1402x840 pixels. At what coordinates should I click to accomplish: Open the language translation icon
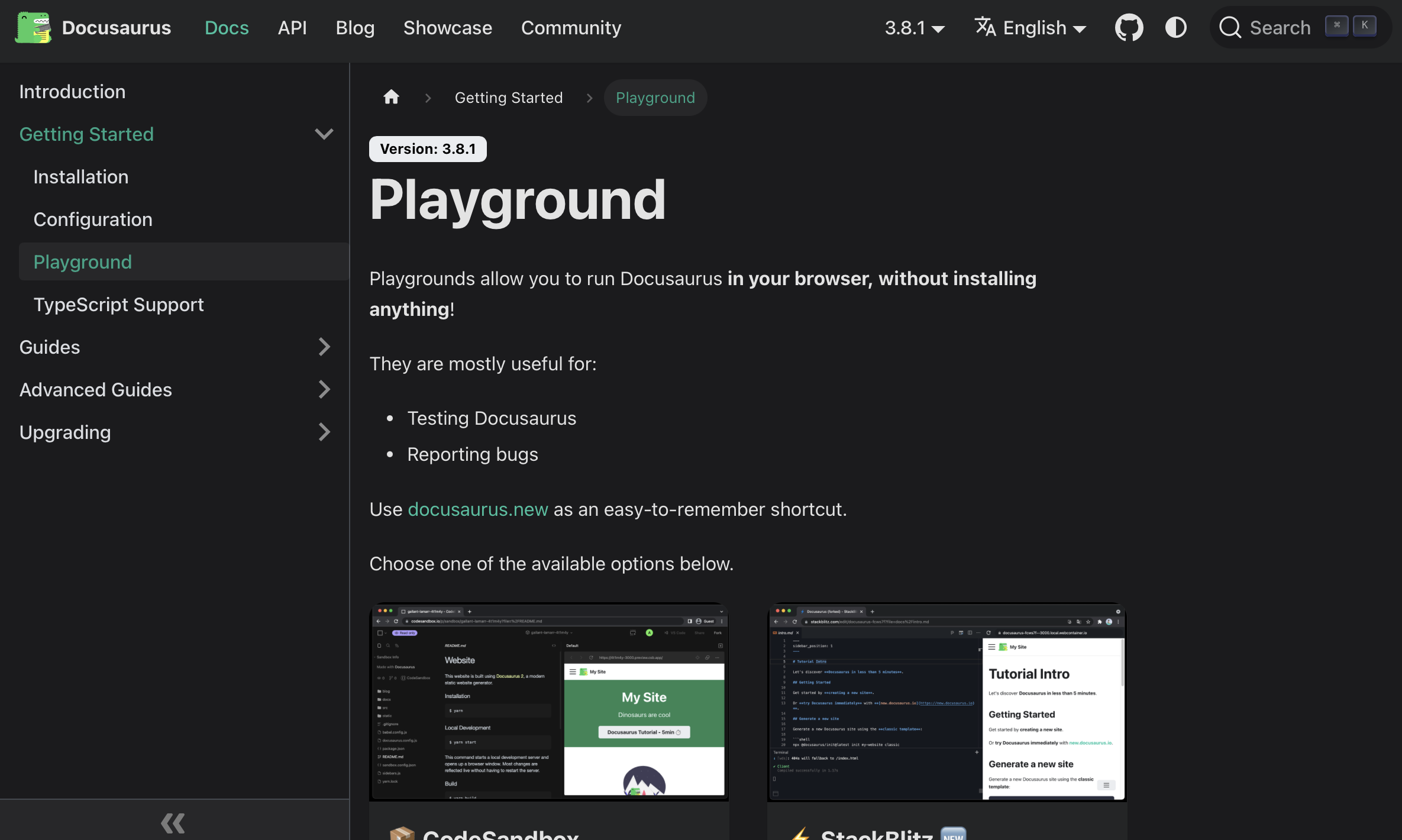[986, 27]
